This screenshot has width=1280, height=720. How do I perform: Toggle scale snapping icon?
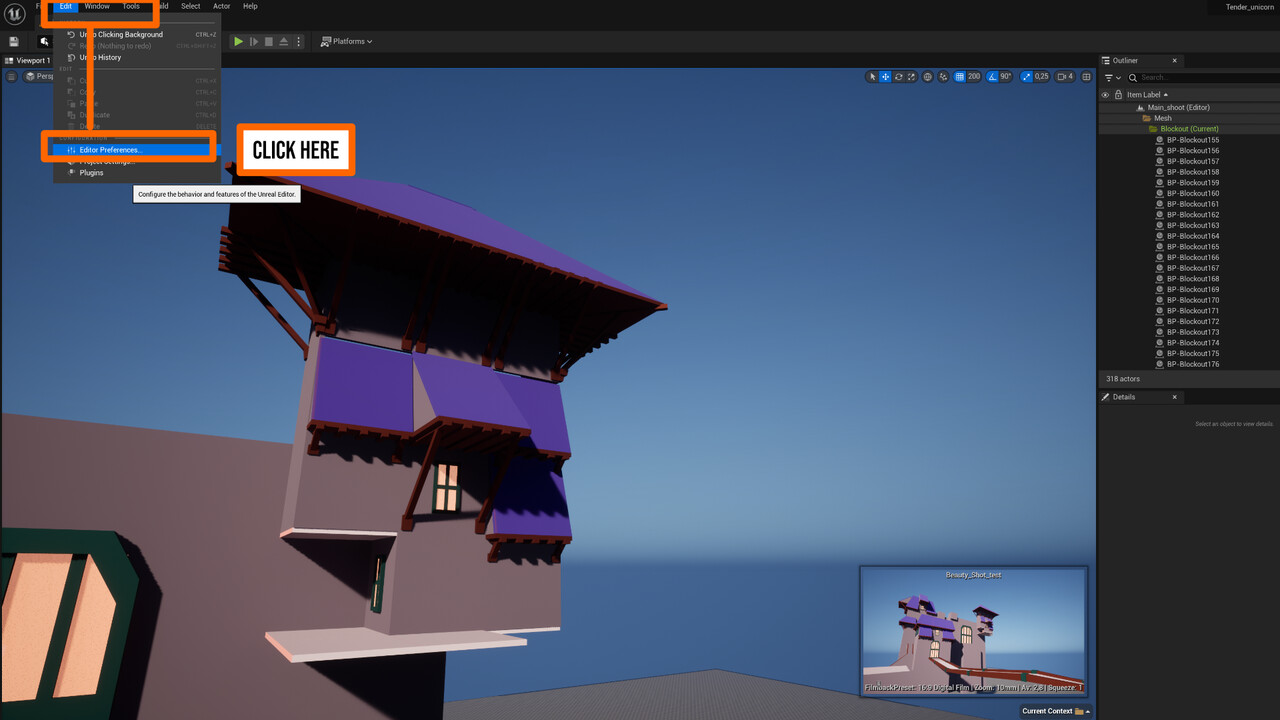[x=1026, y=77]
